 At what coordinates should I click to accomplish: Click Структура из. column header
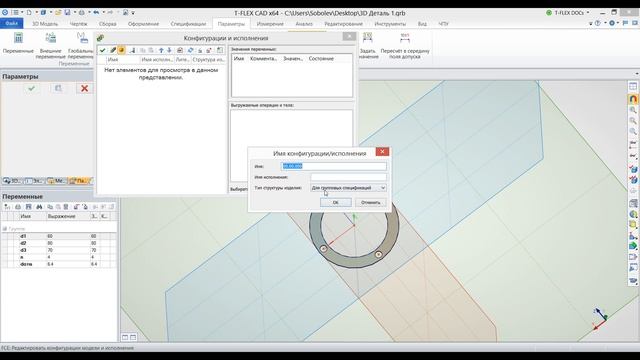[208, 60]
